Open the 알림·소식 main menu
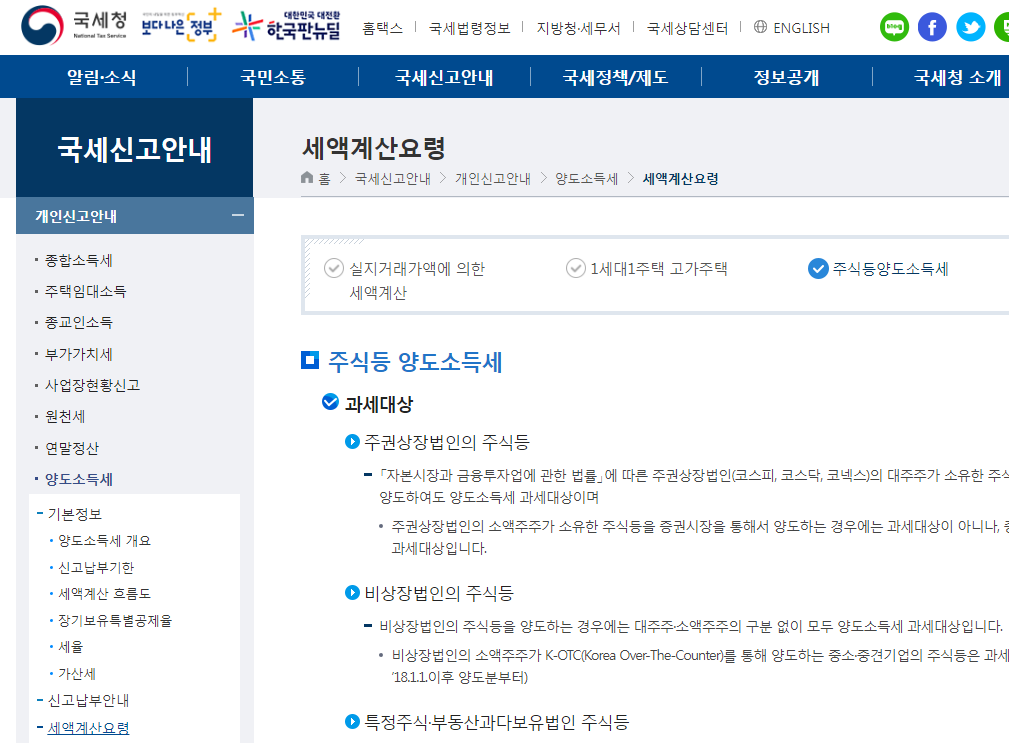Image resolution: width=1009 pixels, height=743 pixels. click(x=102, y=77)
